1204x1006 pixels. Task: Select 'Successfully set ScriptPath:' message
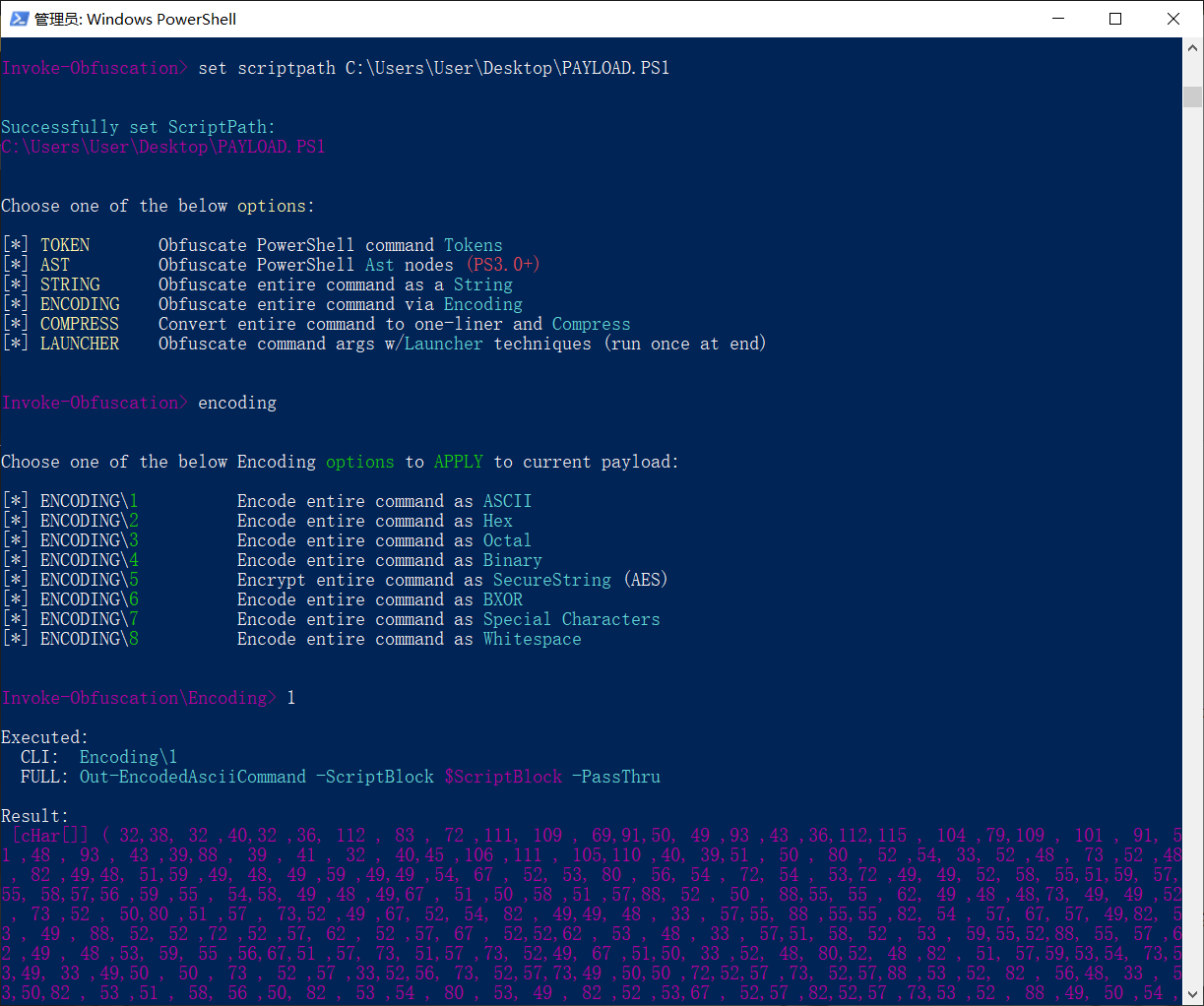[x=139, y=127]
